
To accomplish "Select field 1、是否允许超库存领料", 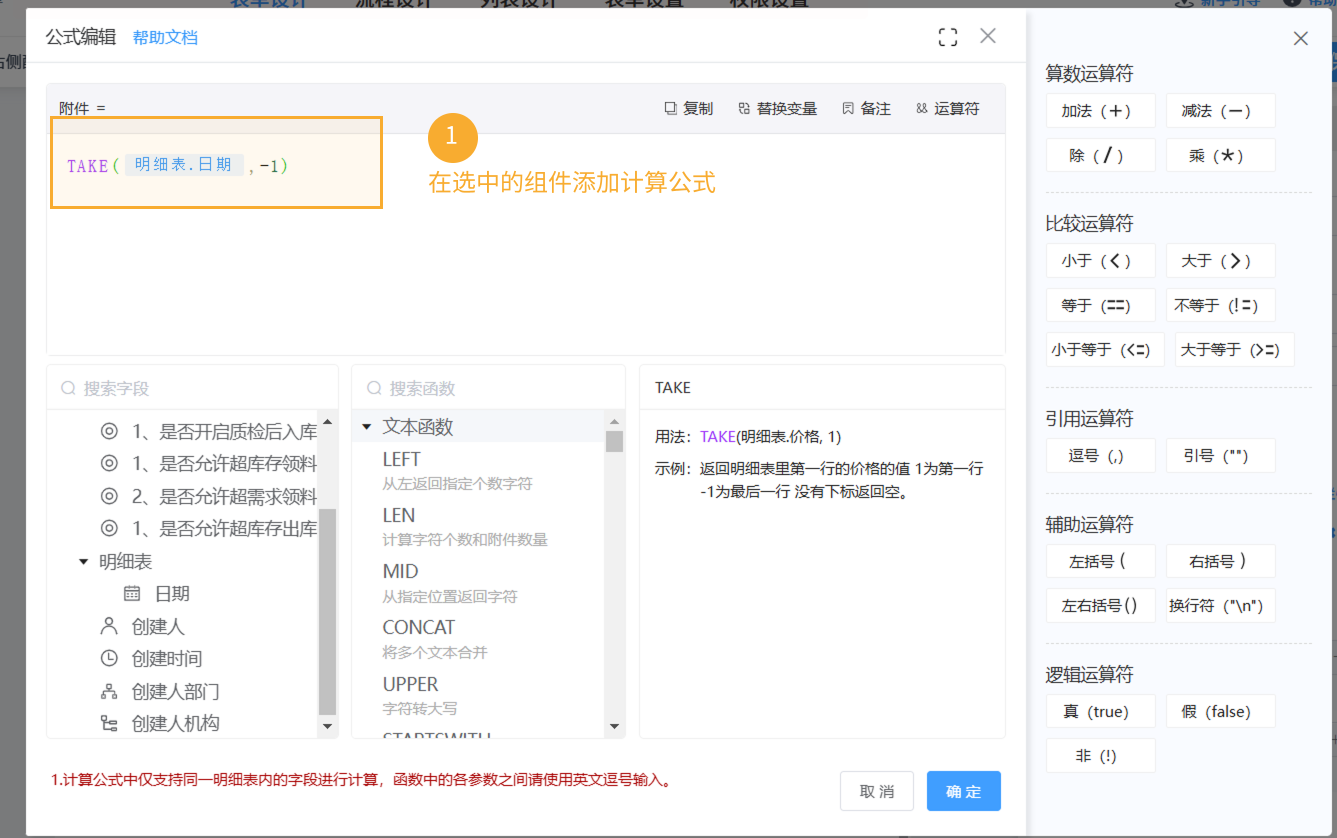I will (x=208, y=464).
